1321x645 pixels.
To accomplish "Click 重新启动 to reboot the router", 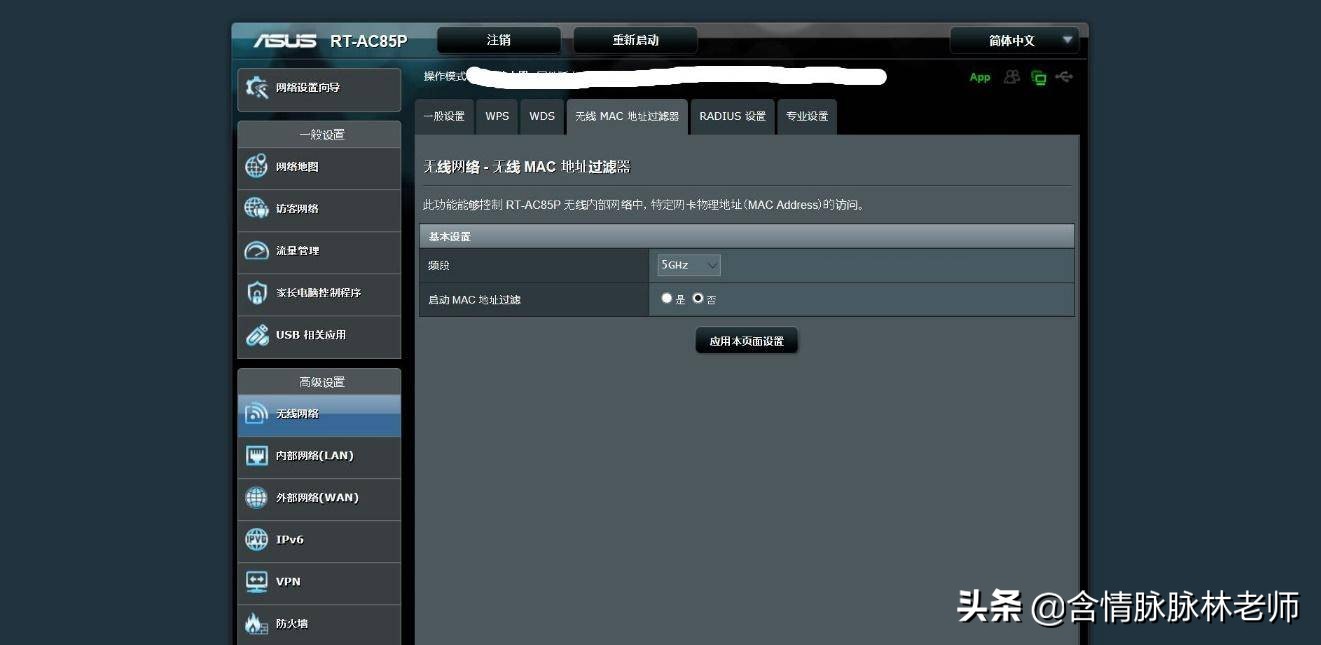I will (x=634, y=40).
